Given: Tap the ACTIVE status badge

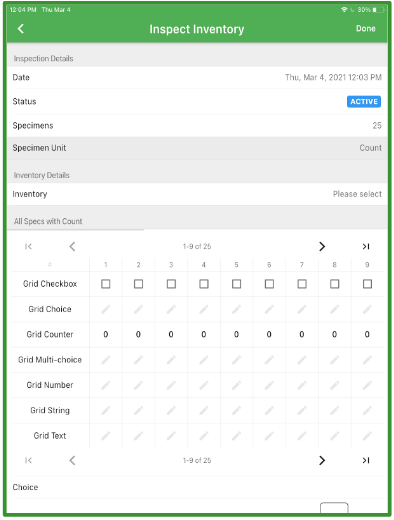Looking at the screenshot, I should [364, 102].
